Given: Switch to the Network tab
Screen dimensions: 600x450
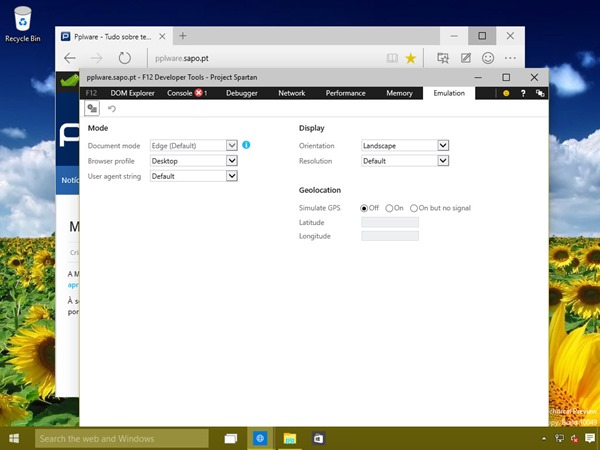Looking at the screenshot, I should point(292,93).
